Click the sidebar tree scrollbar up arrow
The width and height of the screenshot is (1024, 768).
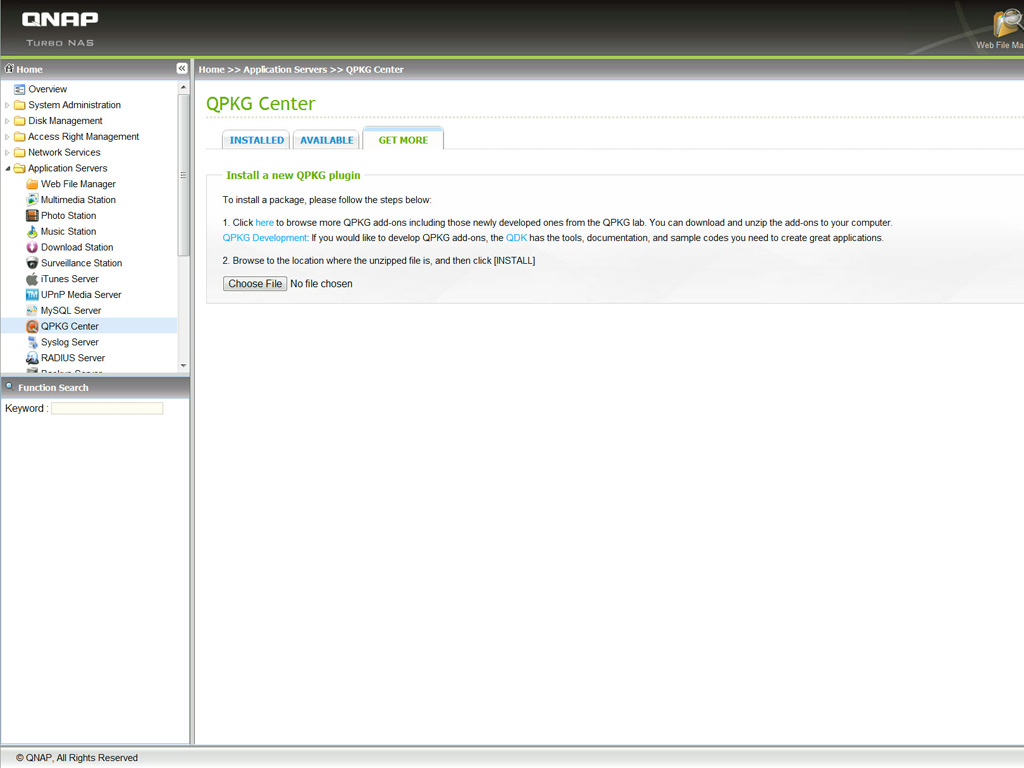tap(184, 87)
